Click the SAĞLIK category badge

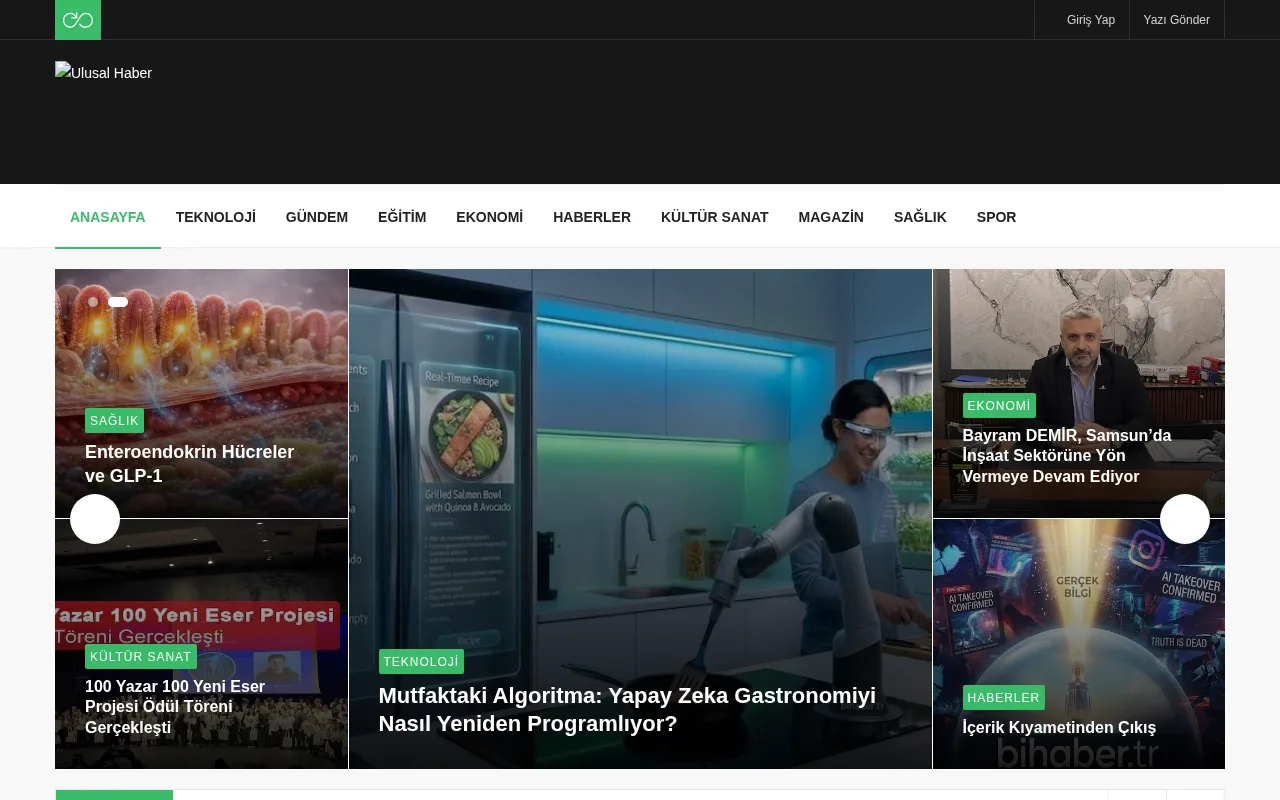point(114,421)
